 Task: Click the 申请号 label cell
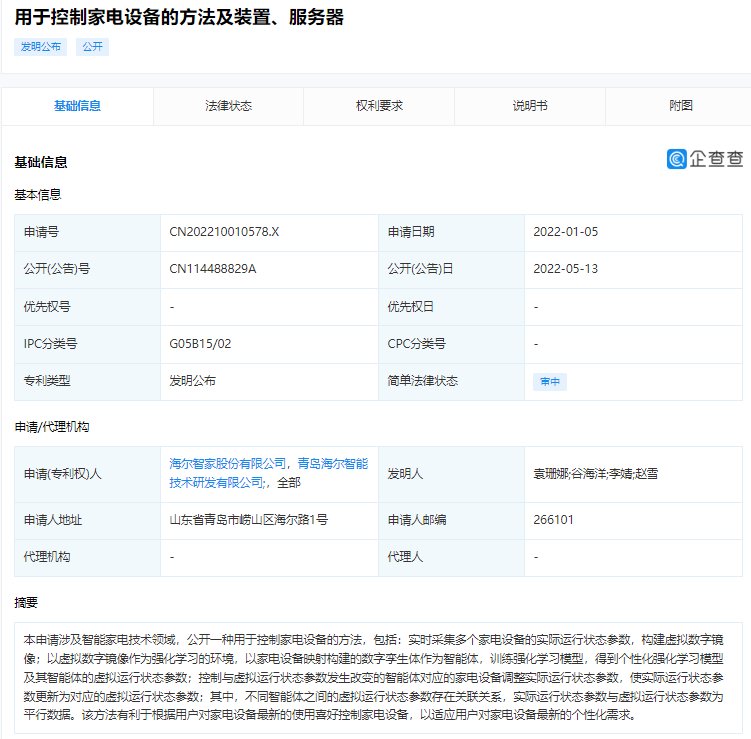point(88,233)
